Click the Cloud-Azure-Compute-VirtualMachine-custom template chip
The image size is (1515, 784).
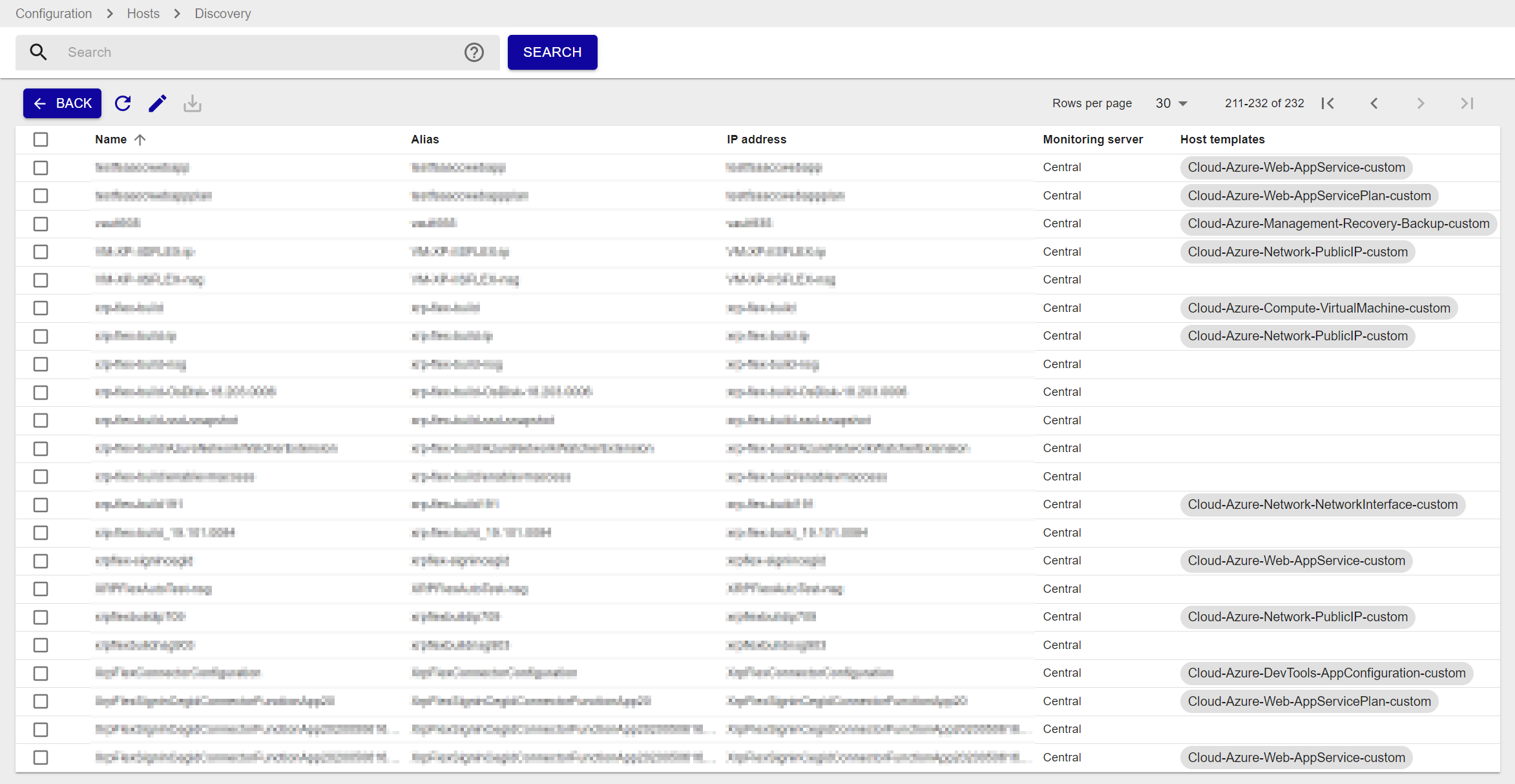[x=1319, y=308]
